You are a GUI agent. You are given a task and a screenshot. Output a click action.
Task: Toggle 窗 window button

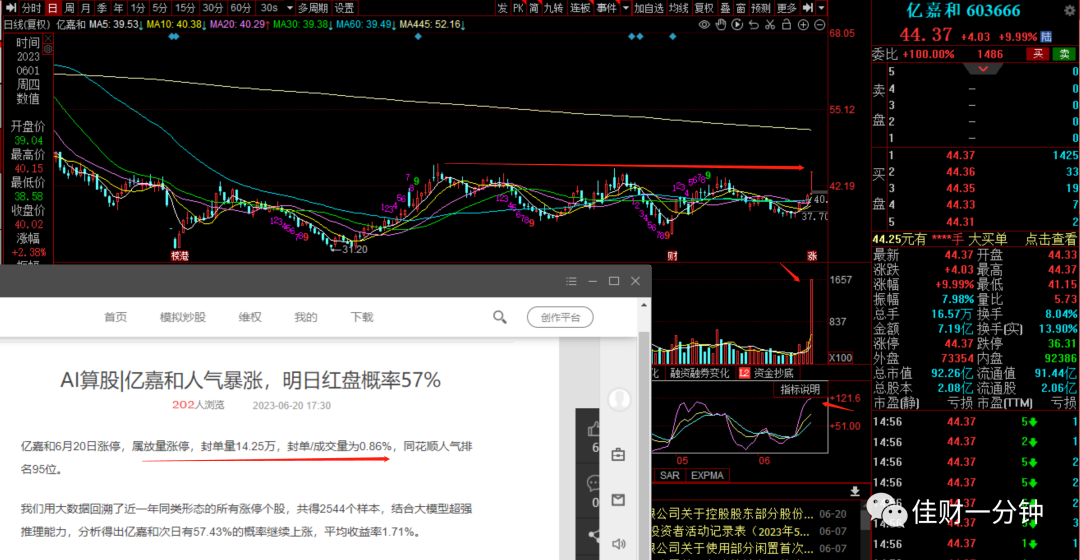[740, 8]
